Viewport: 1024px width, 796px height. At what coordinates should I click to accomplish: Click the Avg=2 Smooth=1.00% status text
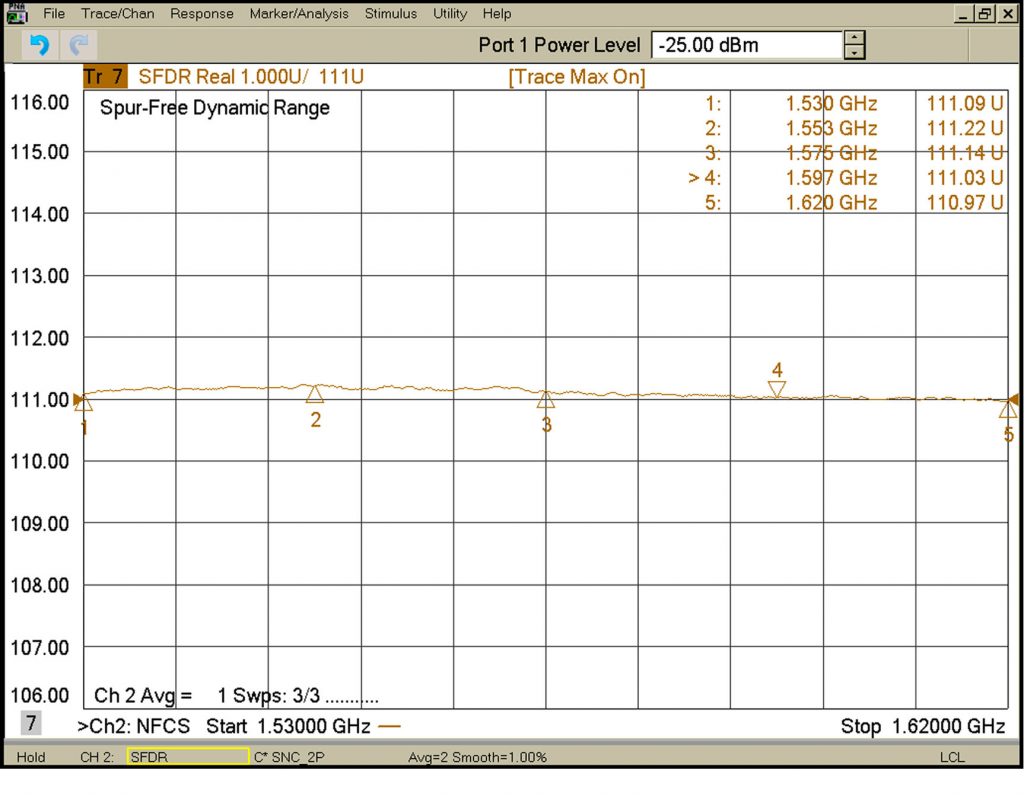(x=477, y=758)
